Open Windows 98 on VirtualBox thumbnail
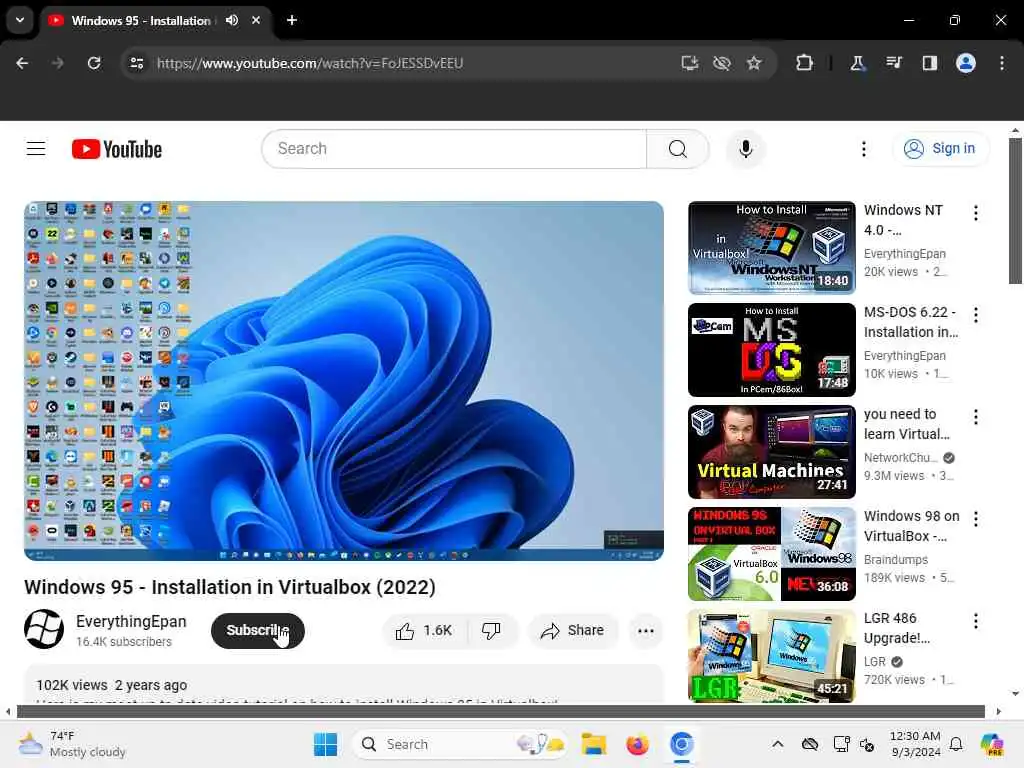The image size is (1024, 768). 771,553
